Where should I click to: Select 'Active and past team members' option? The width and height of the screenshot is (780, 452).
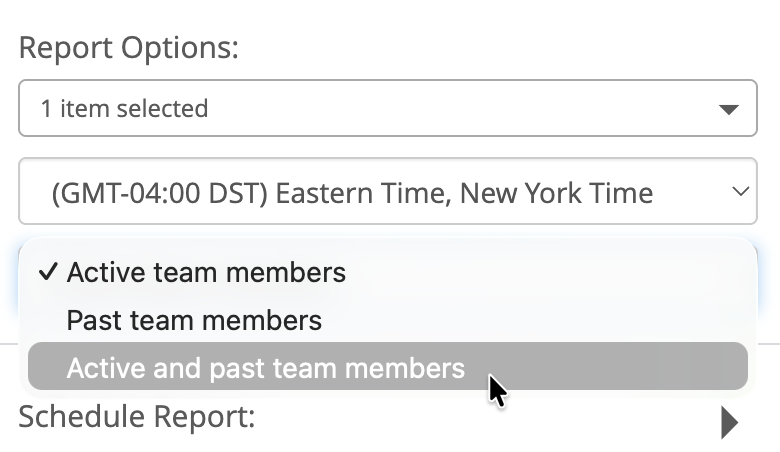[265, 368]
